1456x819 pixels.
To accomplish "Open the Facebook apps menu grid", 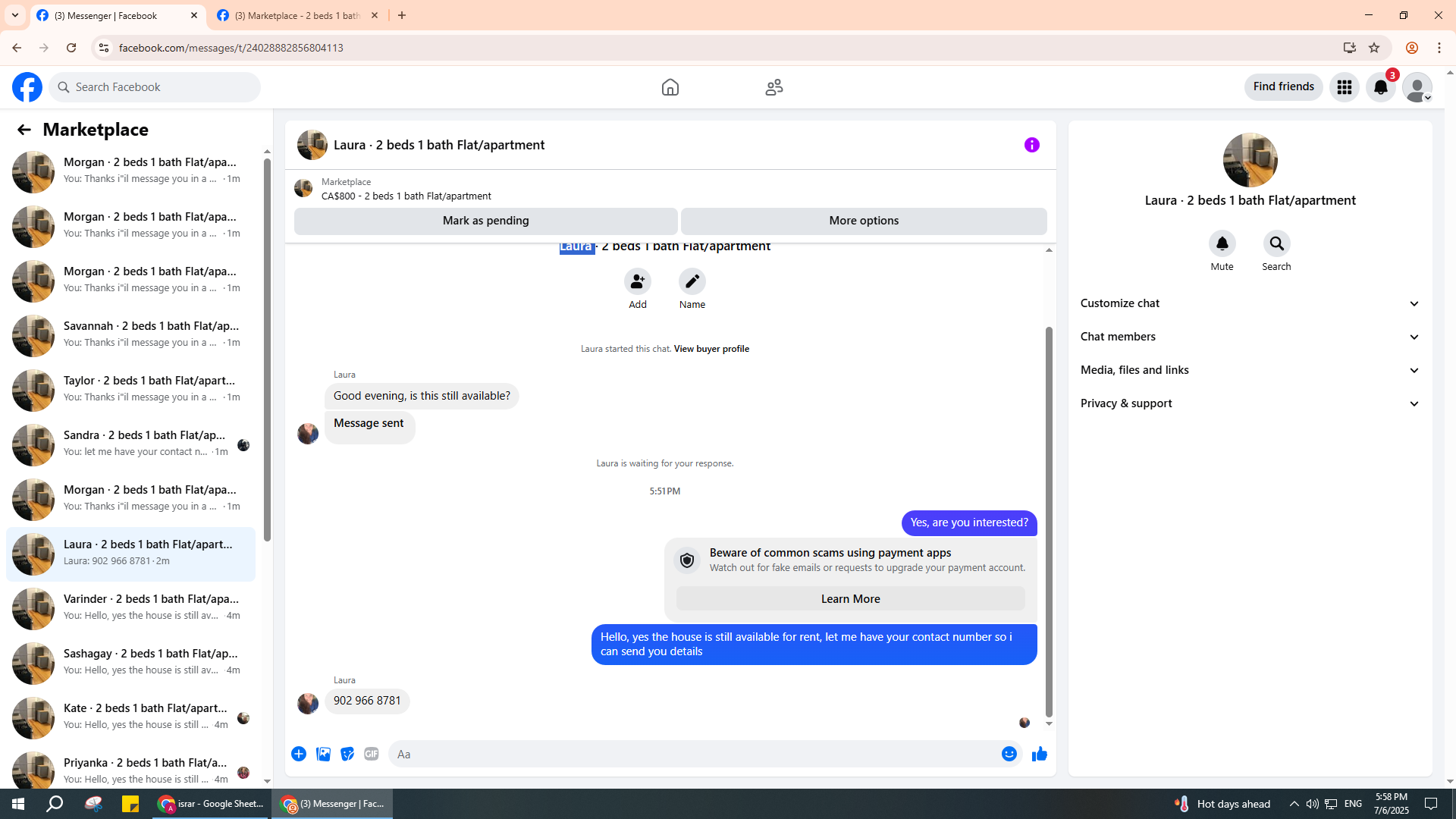I will coord(1345,87).
